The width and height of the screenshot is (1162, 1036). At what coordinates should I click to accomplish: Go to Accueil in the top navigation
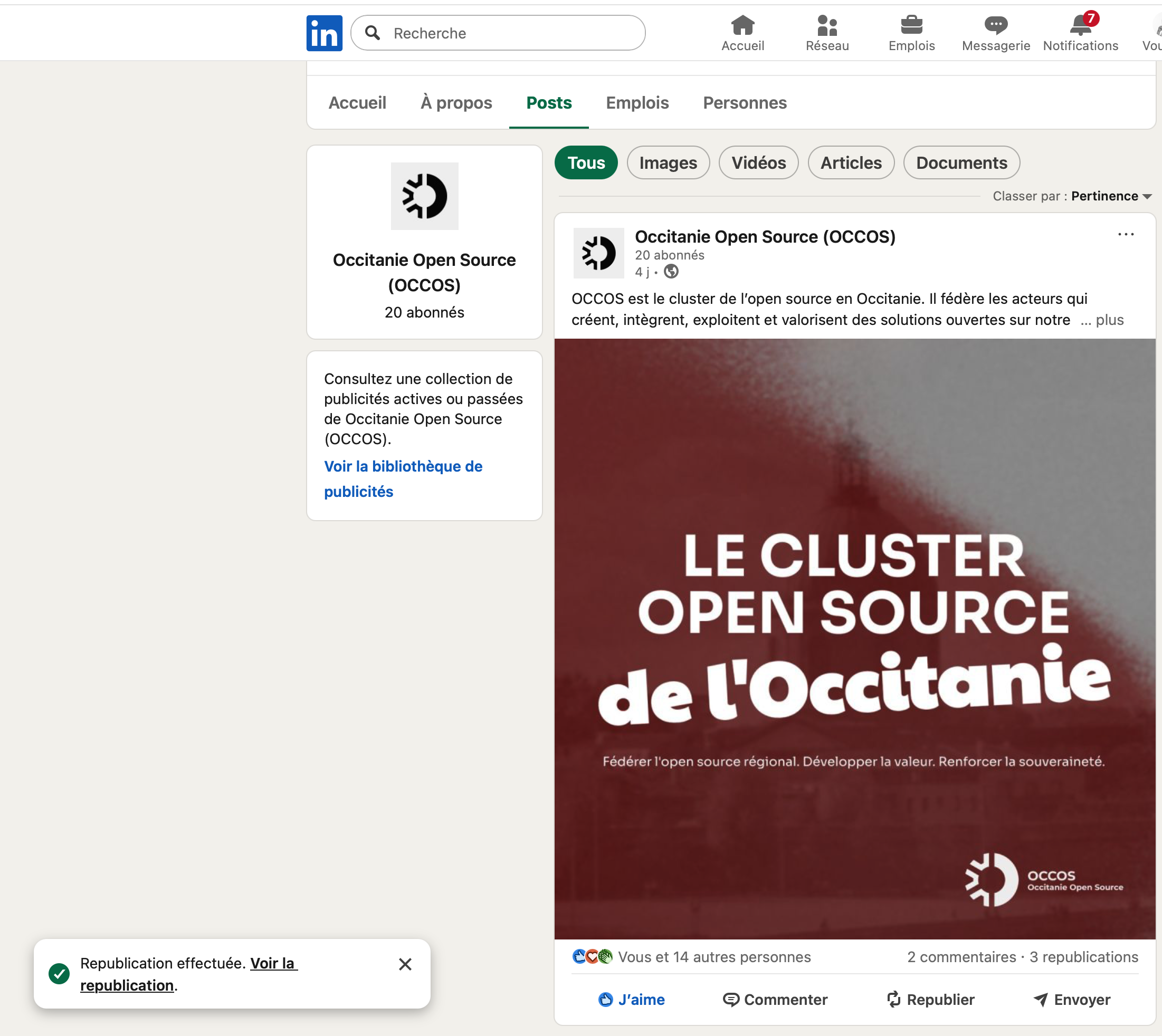742,33
